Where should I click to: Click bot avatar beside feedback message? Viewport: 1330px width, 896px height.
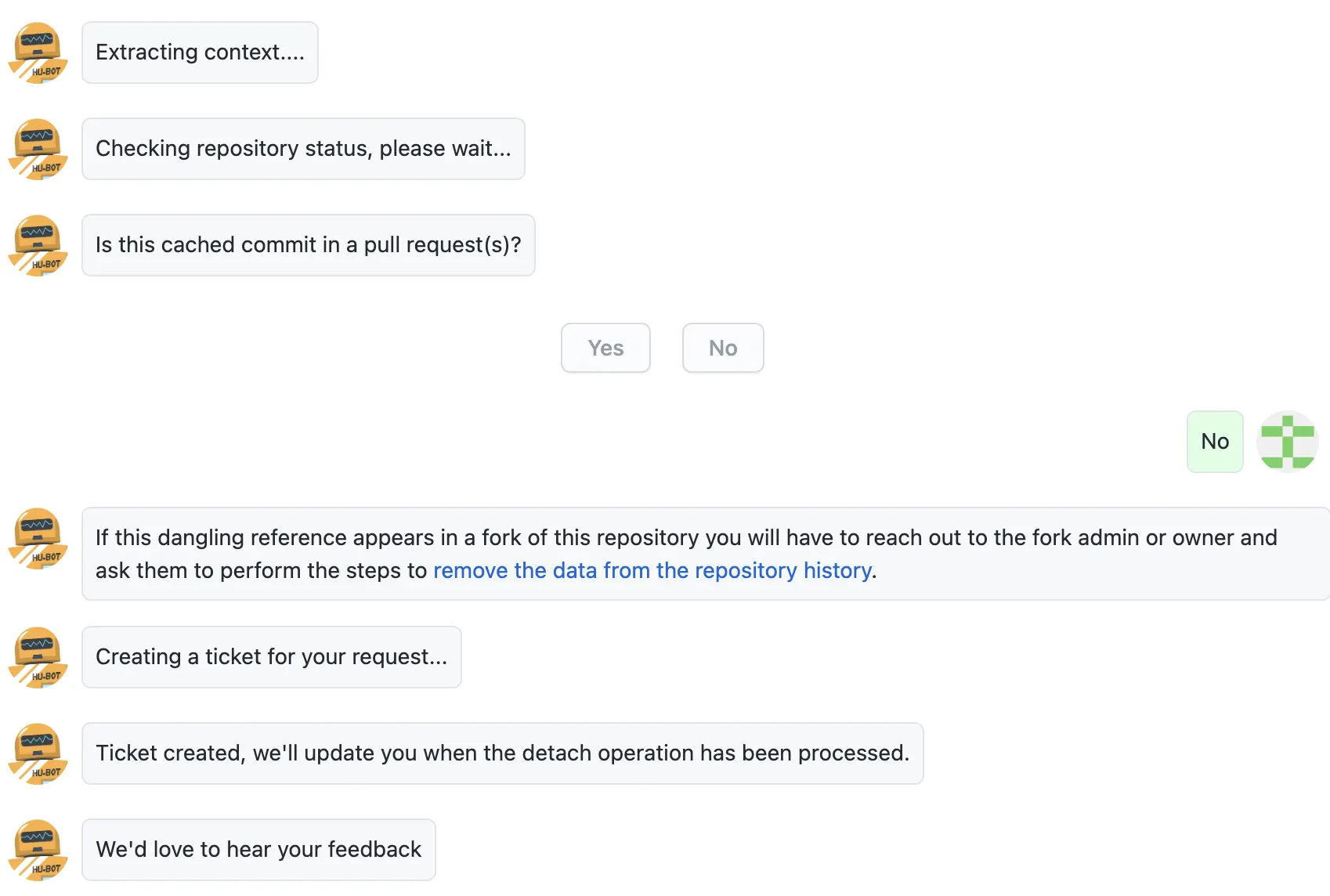point(38,850)
